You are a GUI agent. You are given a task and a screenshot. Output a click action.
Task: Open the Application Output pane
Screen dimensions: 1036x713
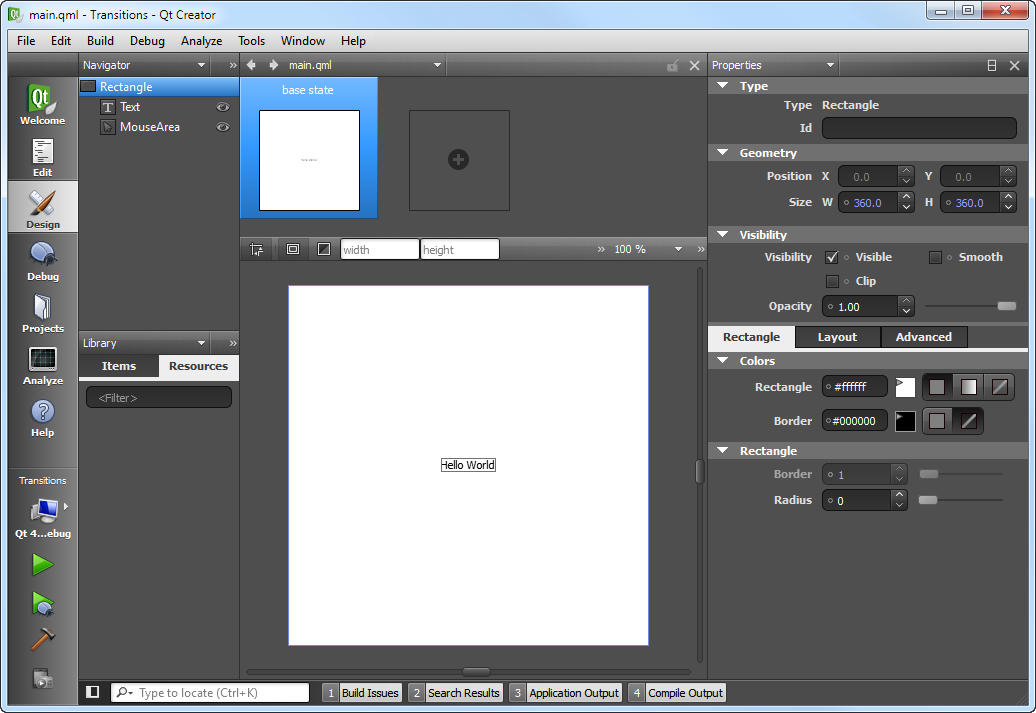(x=566, y=693)
